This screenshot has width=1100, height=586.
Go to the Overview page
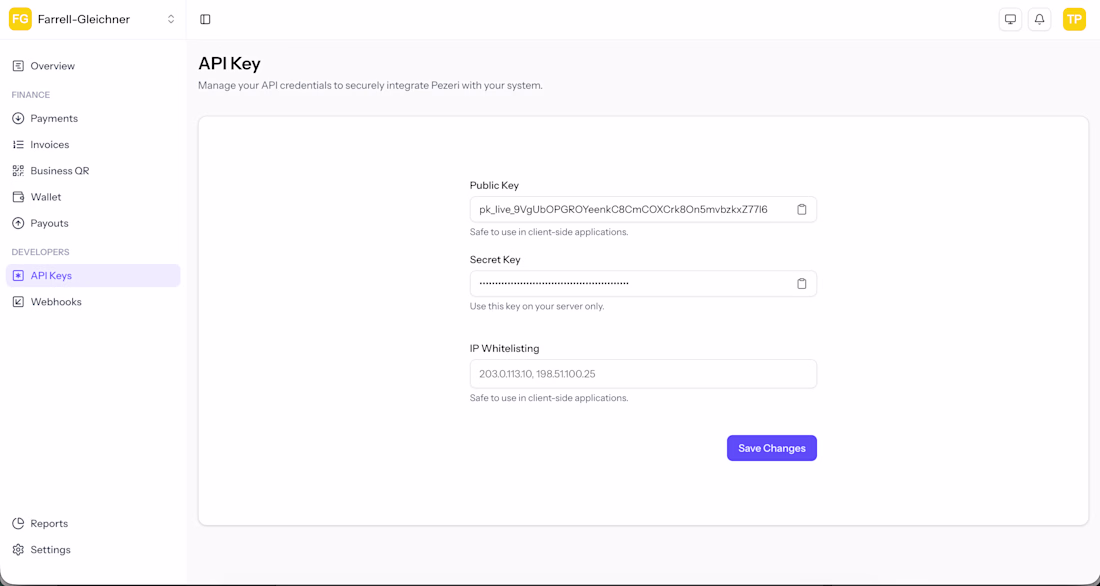(52, 66)
